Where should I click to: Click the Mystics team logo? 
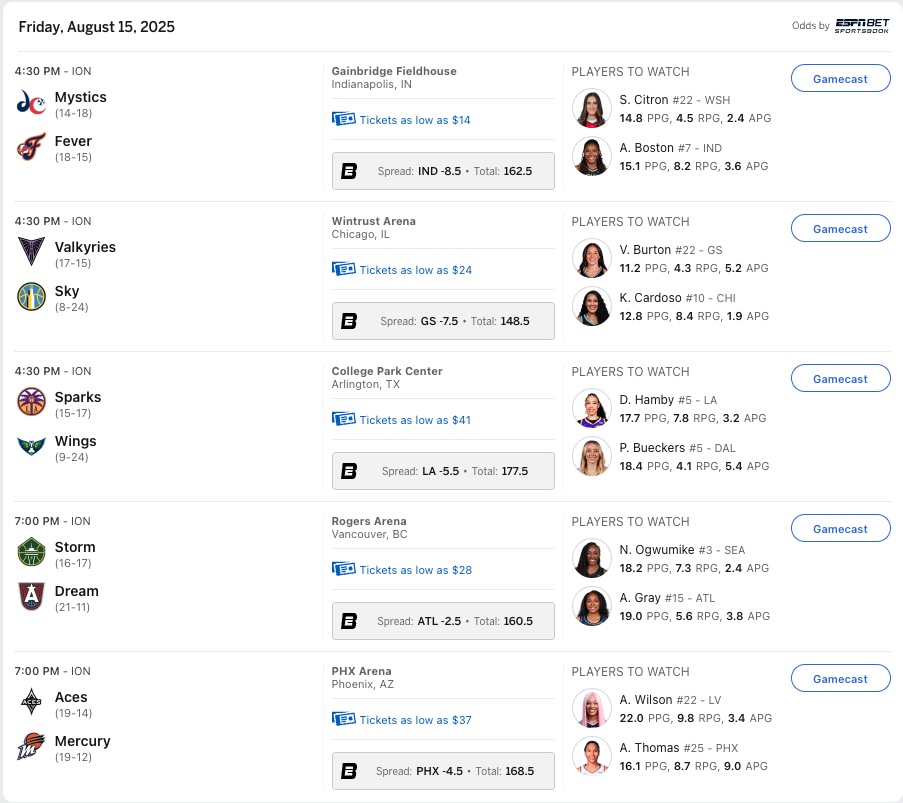tap(31, 103)
